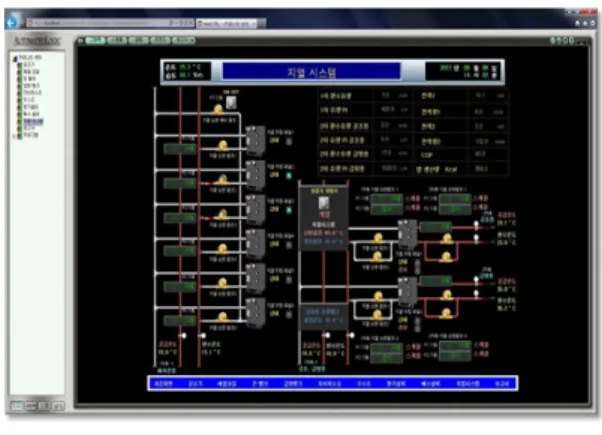Select the open browser tab
The height and width of the screenshot is (435, 602).
(x=229, y=23)
